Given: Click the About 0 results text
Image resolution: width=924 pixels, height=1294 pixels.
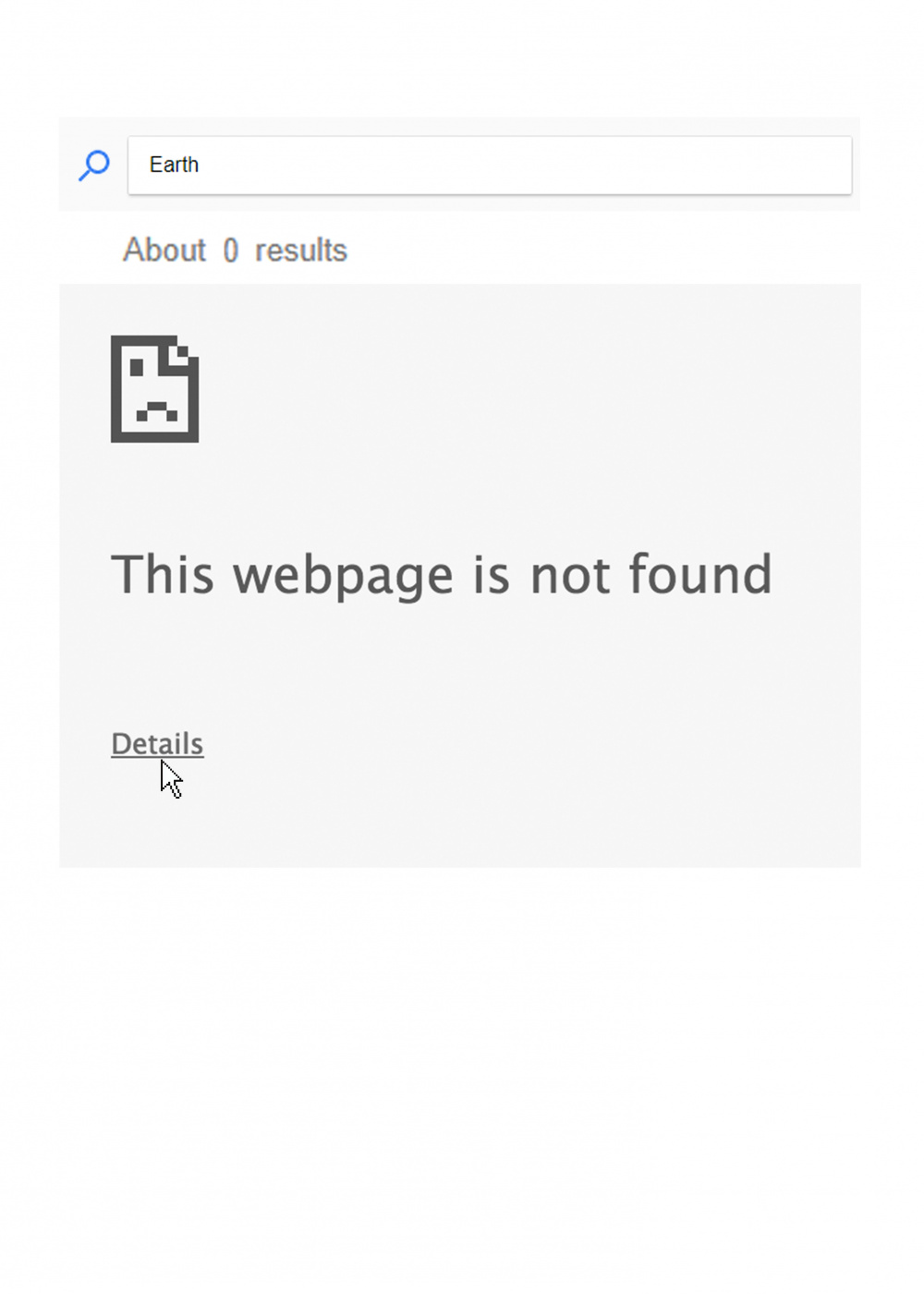Looking at the screenshot, I should [235, 250].
